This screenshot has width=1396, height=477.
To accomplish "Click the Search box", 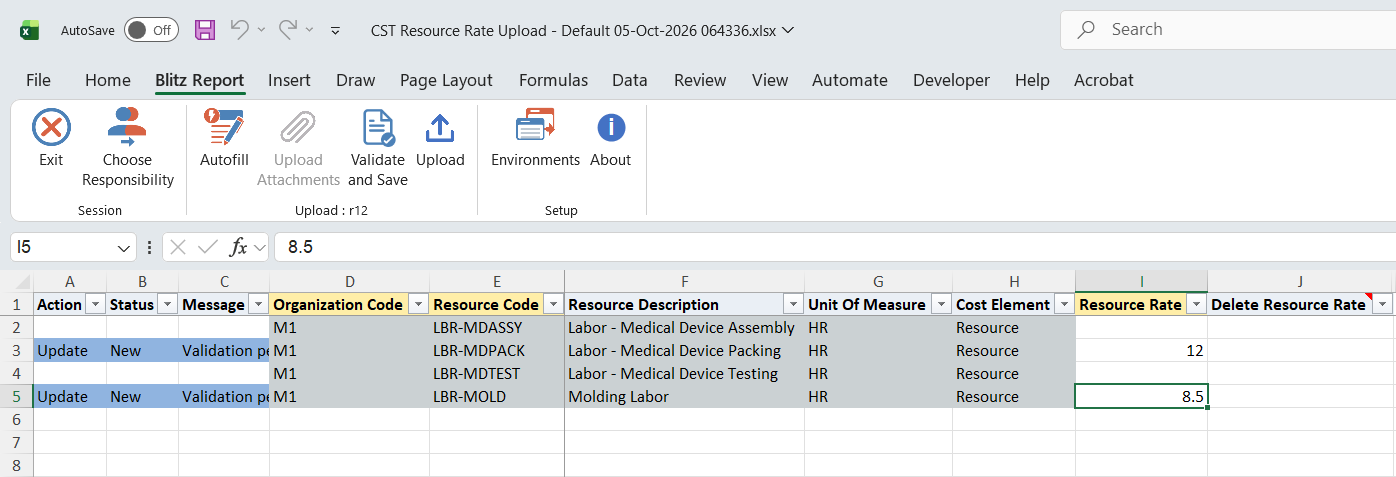I will pyautogui.click(x=1228, y=30).
